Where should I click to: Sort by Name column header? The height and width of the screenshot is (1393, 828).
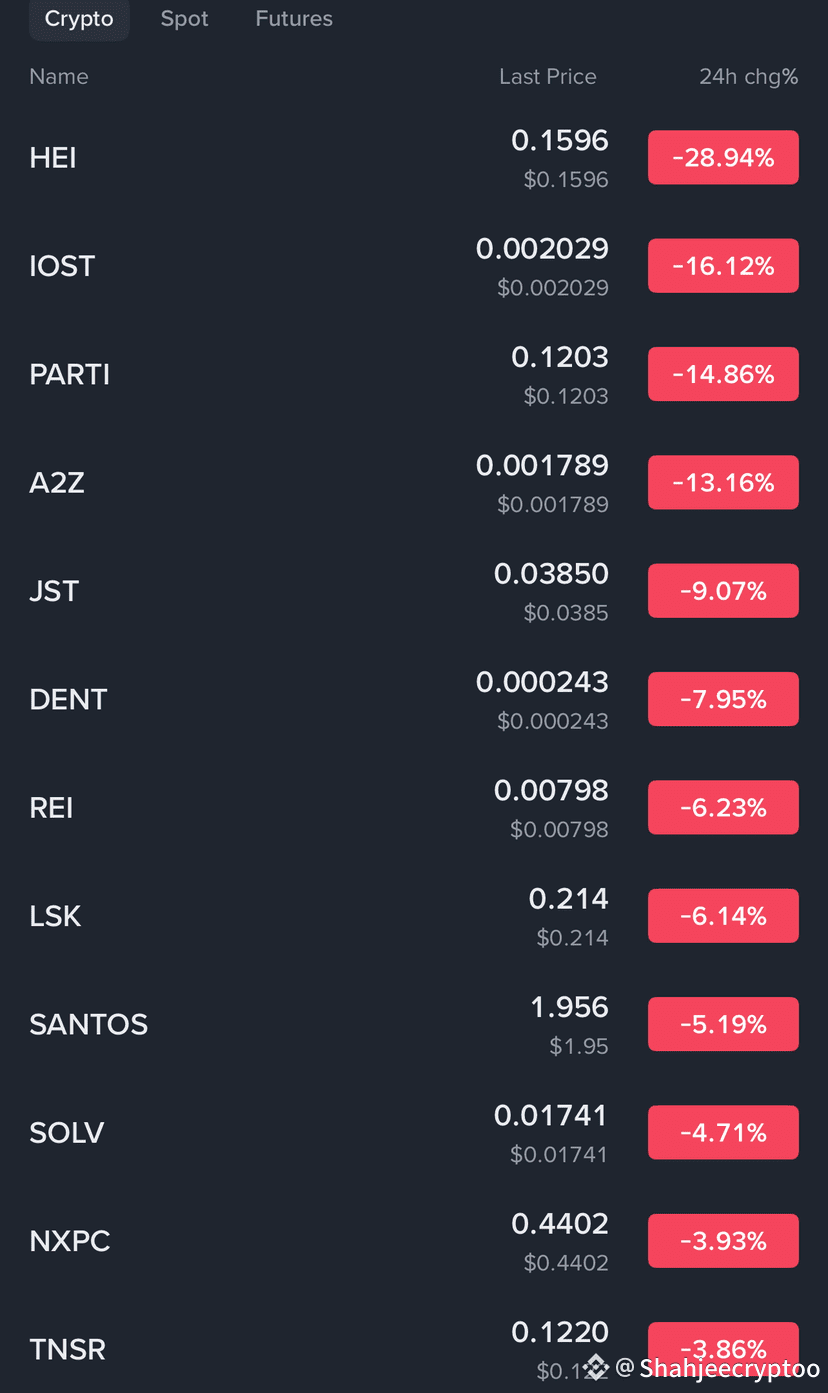click(x=59, y=77)
